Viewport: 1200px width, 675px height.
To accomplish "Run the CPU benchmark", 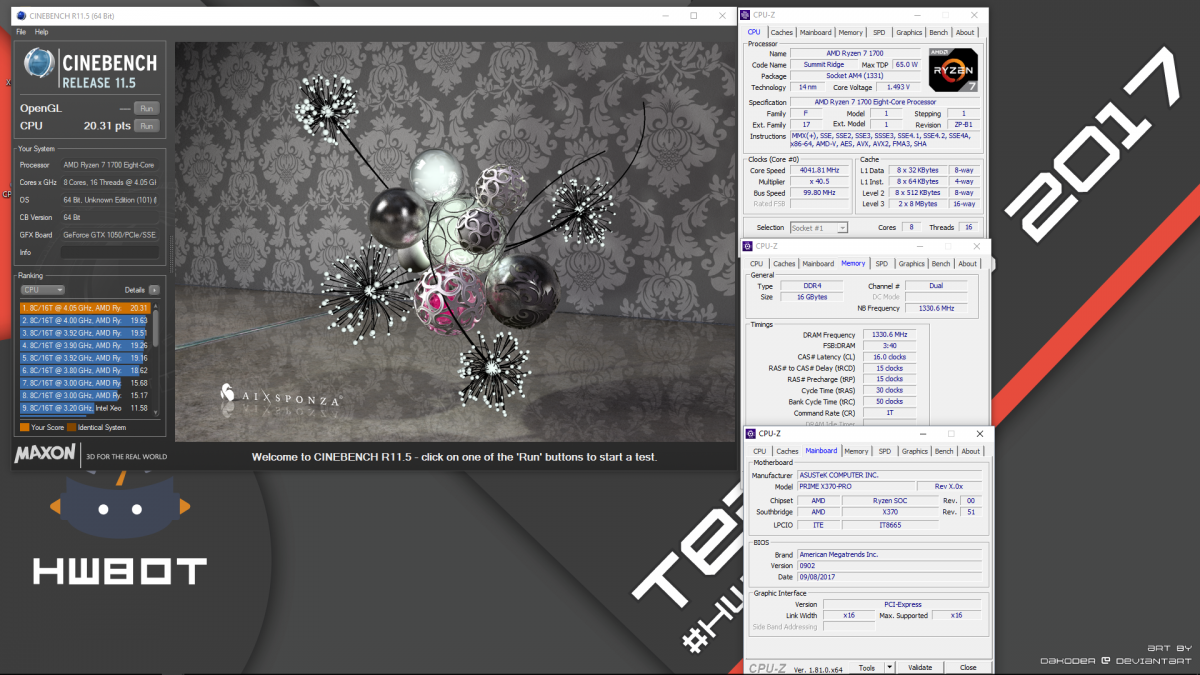I will click(146, 126).
